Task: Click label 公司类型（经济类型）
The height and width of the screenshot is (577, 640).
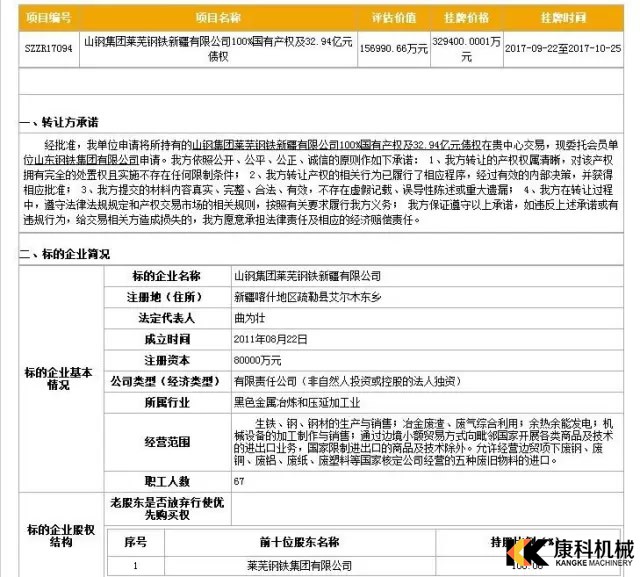Action: pyautogui.click(x=167, y=382)
